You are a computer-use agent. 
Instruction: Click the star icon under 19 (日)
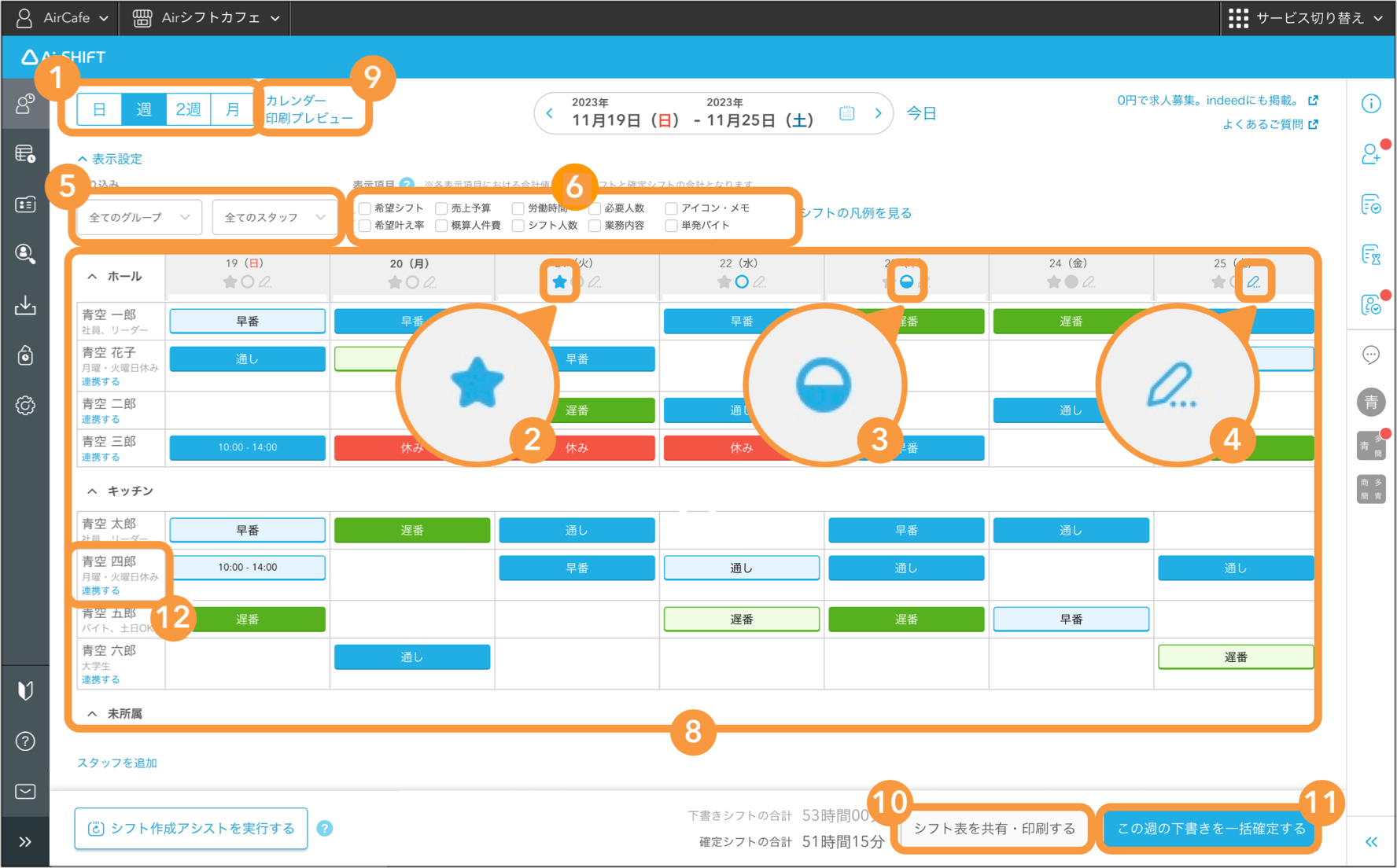(x=230, y=281)
